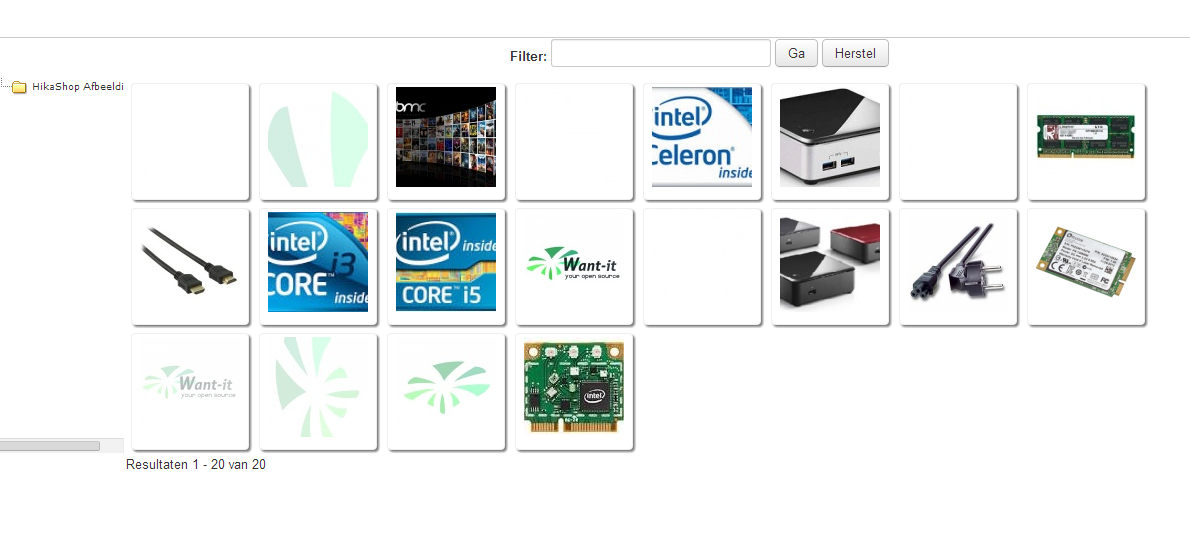Click the Filter text input field
The height and width of the screenshot is (539, 1190).
(x=660, y=53)
